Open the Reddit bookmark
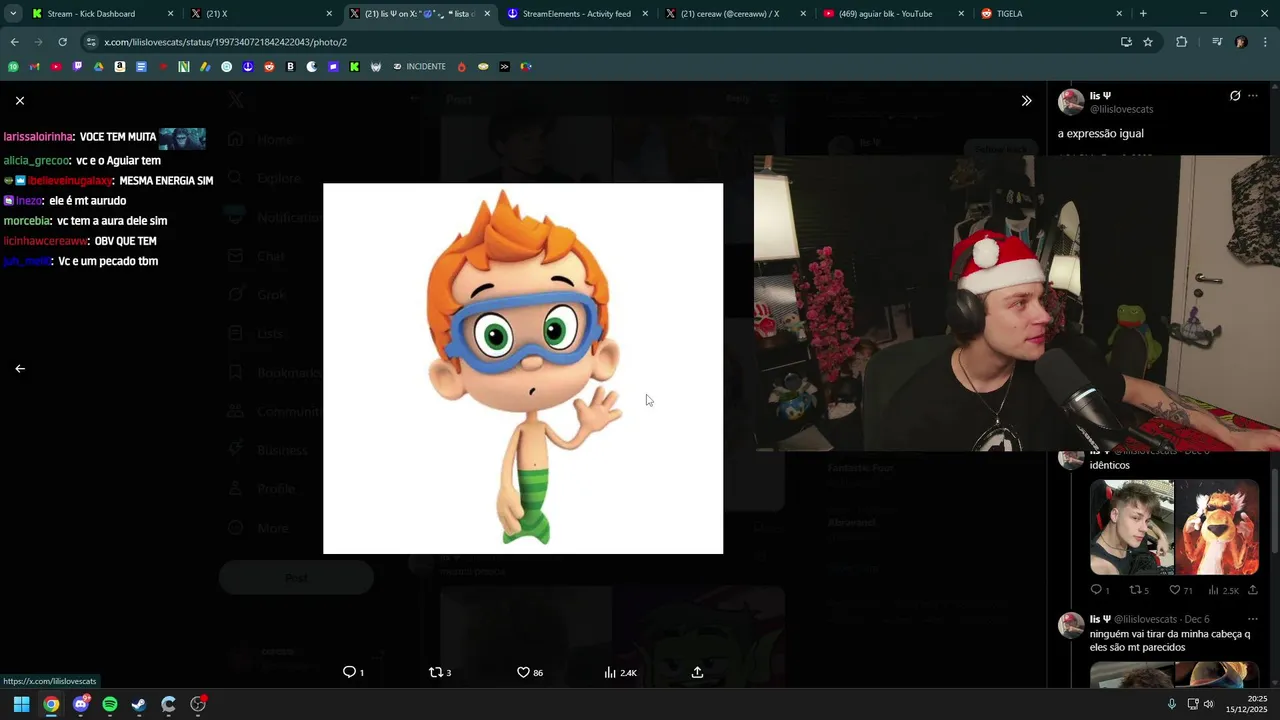The height and width of the screenshot is (720, 1280). (x=269, y=67)
